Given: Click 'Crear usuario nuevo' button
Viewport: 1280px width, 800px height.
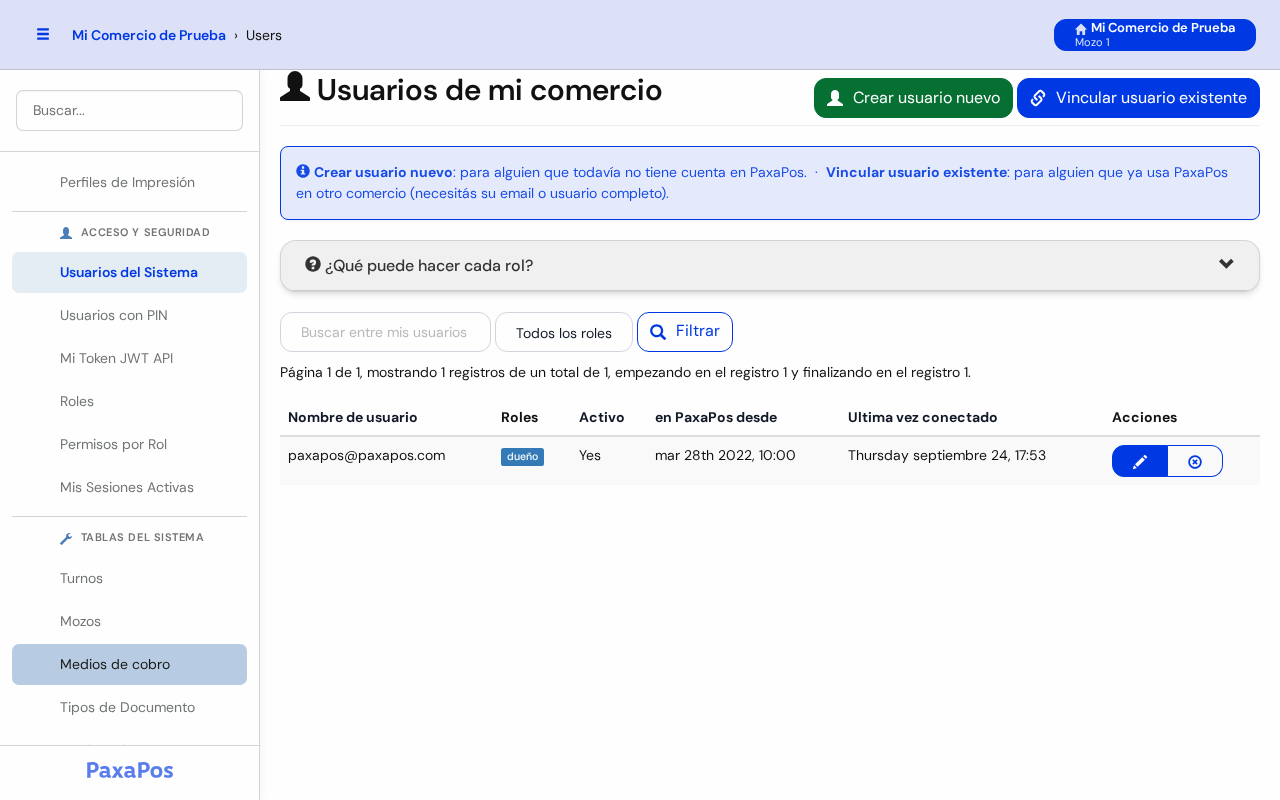Looking at the screenshot, I should point(913,98).
